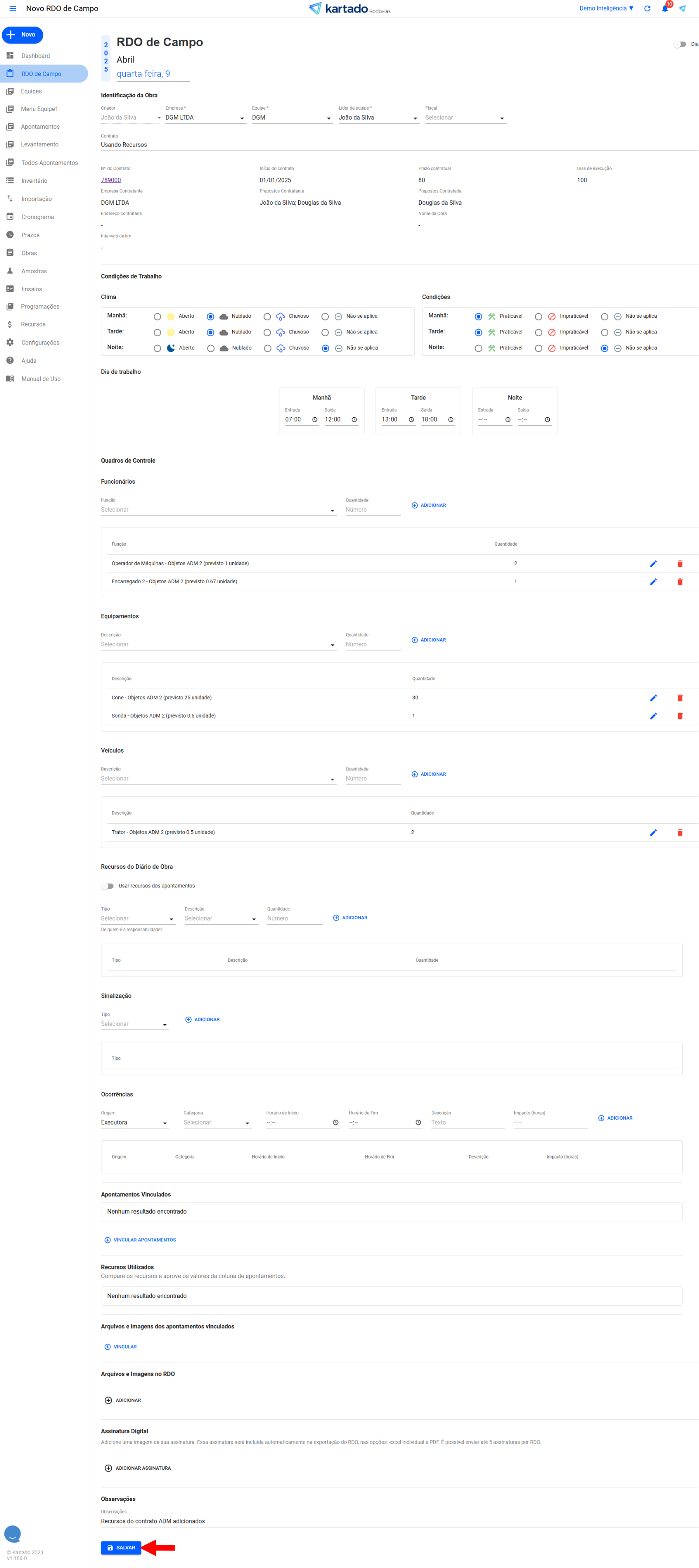This screenshot has height=1568, width=699.
Task: Go to Inventário in the sidebar
Action: pyautogui.click(x=34, y=181)
